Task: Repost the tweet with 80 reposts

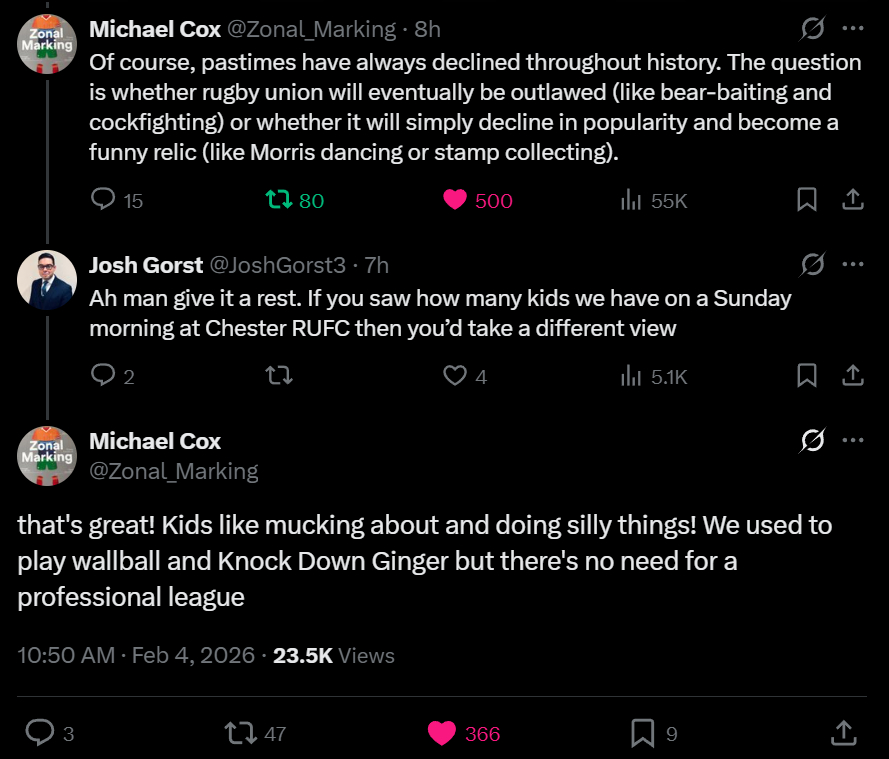Action: (279, 200)
